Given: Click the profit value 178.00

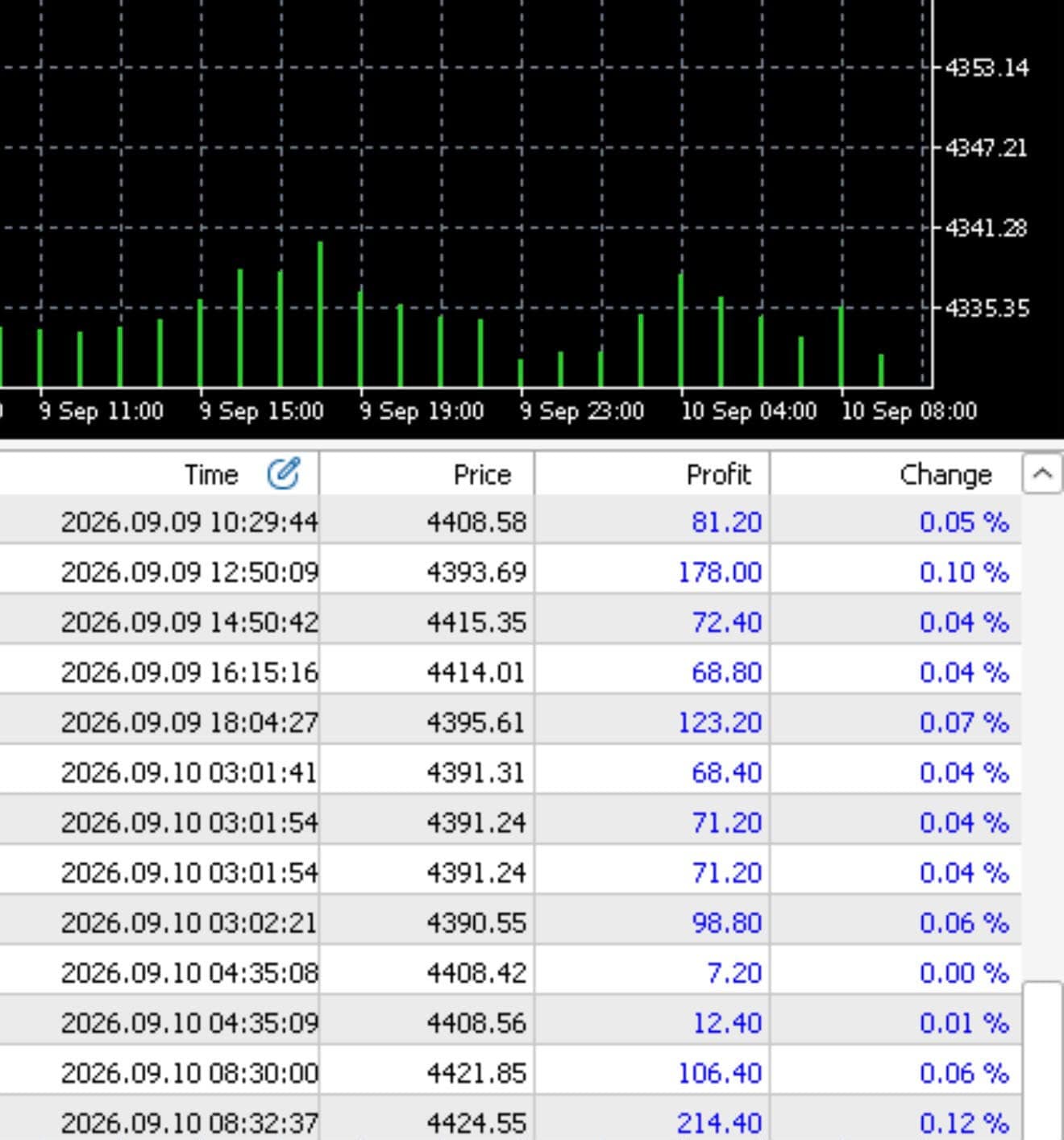Looking at the screenshot, I should point(720,572).
